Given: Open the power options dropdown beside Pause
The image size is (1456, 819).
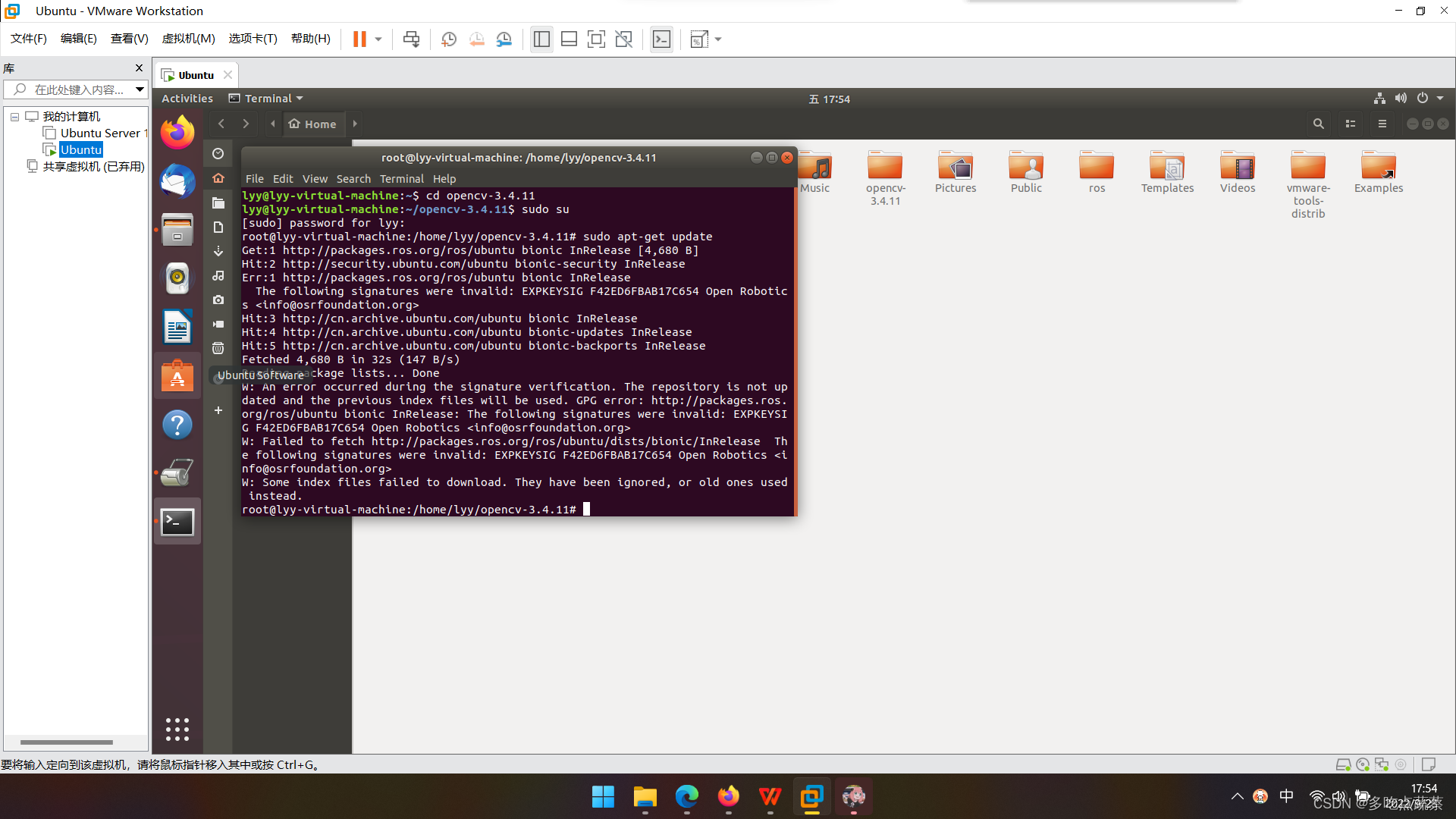Looking at the screenshot, I should pyautogui.click(x=378, y=39).
